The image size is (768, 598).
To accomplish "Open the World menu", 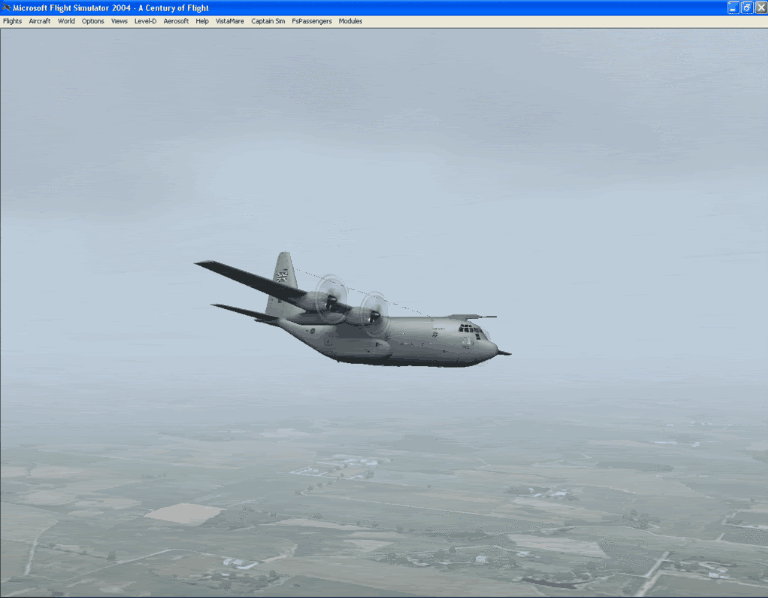I will (66, 21).
